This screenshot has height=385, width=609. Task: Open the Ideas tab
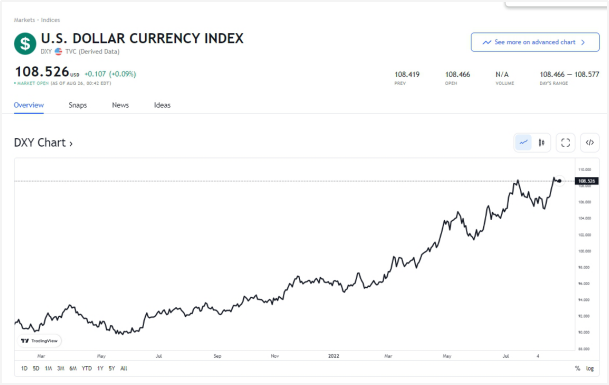[162, 105]
